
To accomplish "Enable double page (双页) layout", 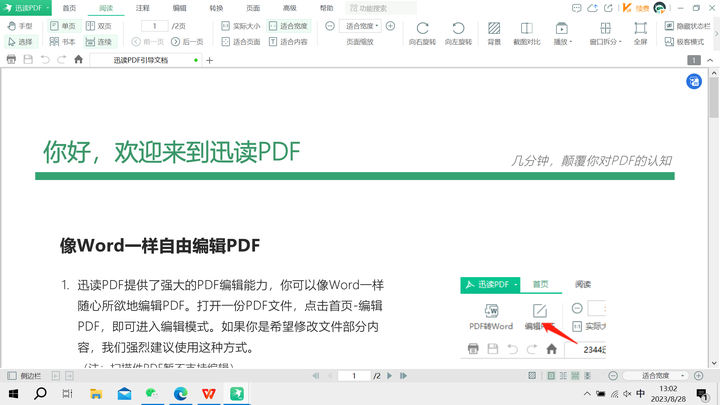I will point(98,26).
